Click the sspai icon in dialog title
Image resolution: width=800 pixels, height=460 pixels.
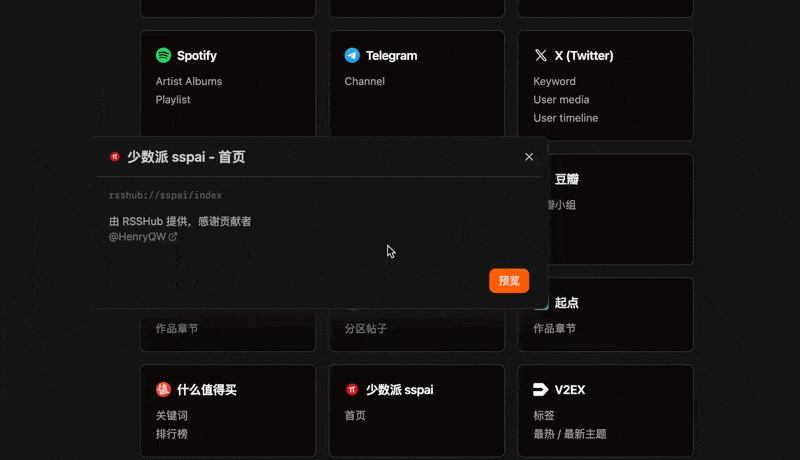click(x=115, y=157)
